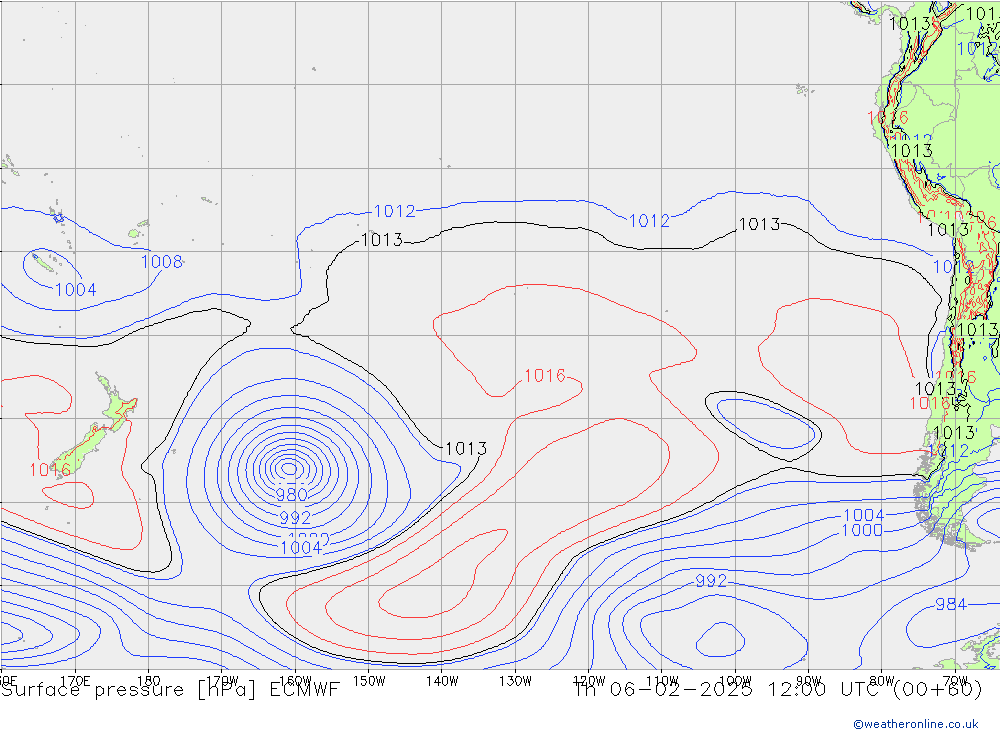
Task: Open the weatheronline.co.uk copyright link
Action: point(916,724)
